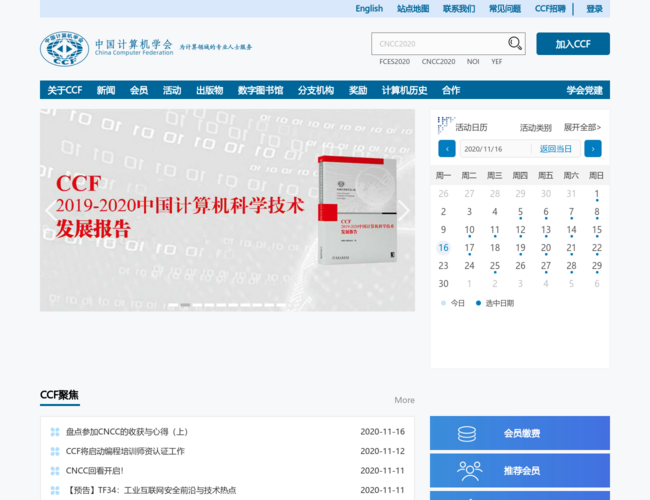Click NOI search suggestion
This screenshot has width=650, height=500.
(473, 62)
